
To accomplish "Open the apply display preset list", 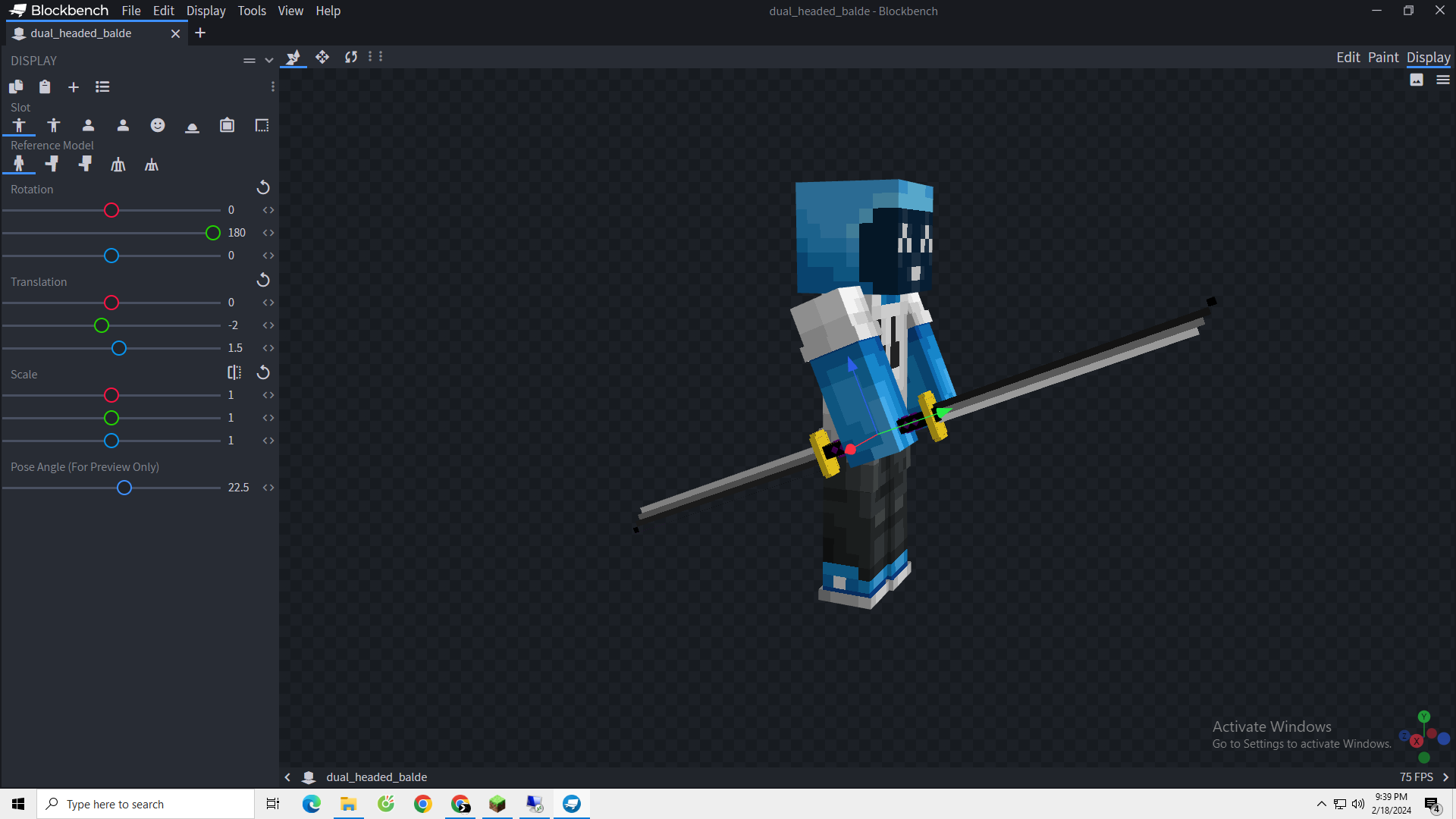I will (102, 87).
